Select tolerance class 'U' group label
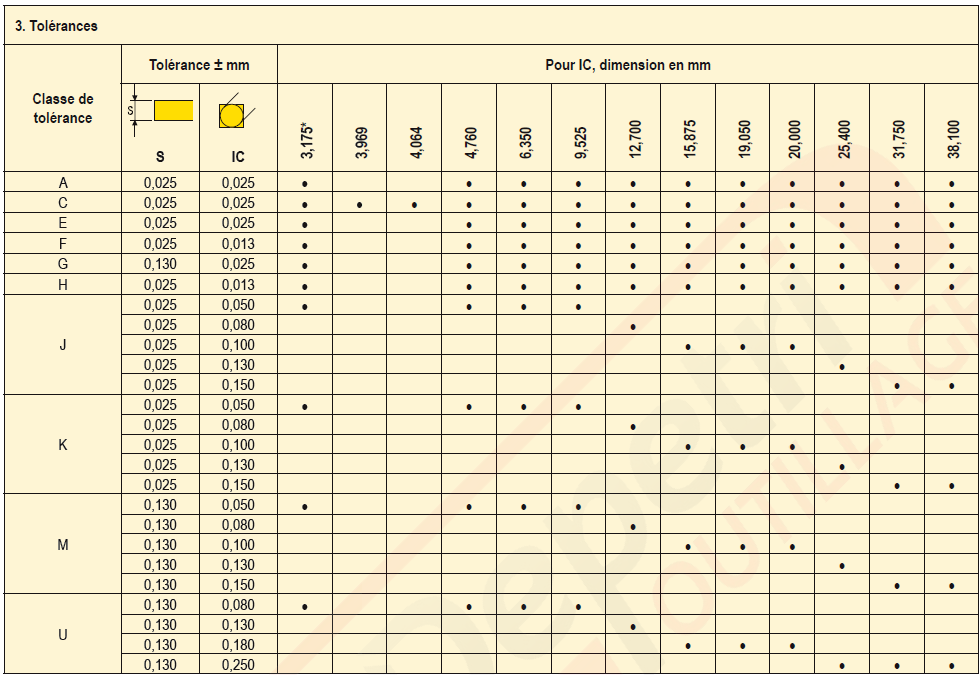Viewport: 979px width, 675px height. [x=62, y=634]
